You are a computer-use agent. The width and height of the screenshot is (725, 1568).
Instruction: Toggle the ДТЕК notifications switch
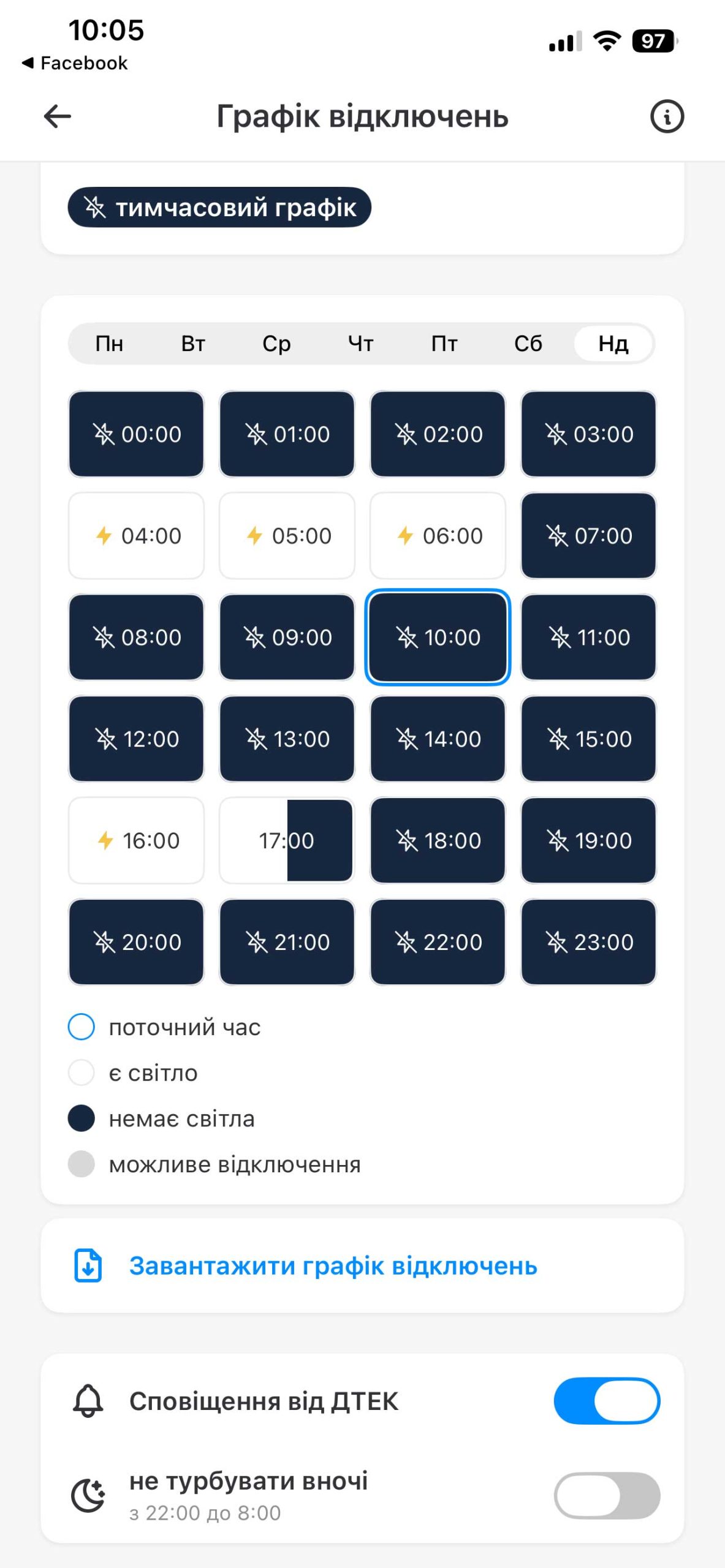pos(607,1401)
